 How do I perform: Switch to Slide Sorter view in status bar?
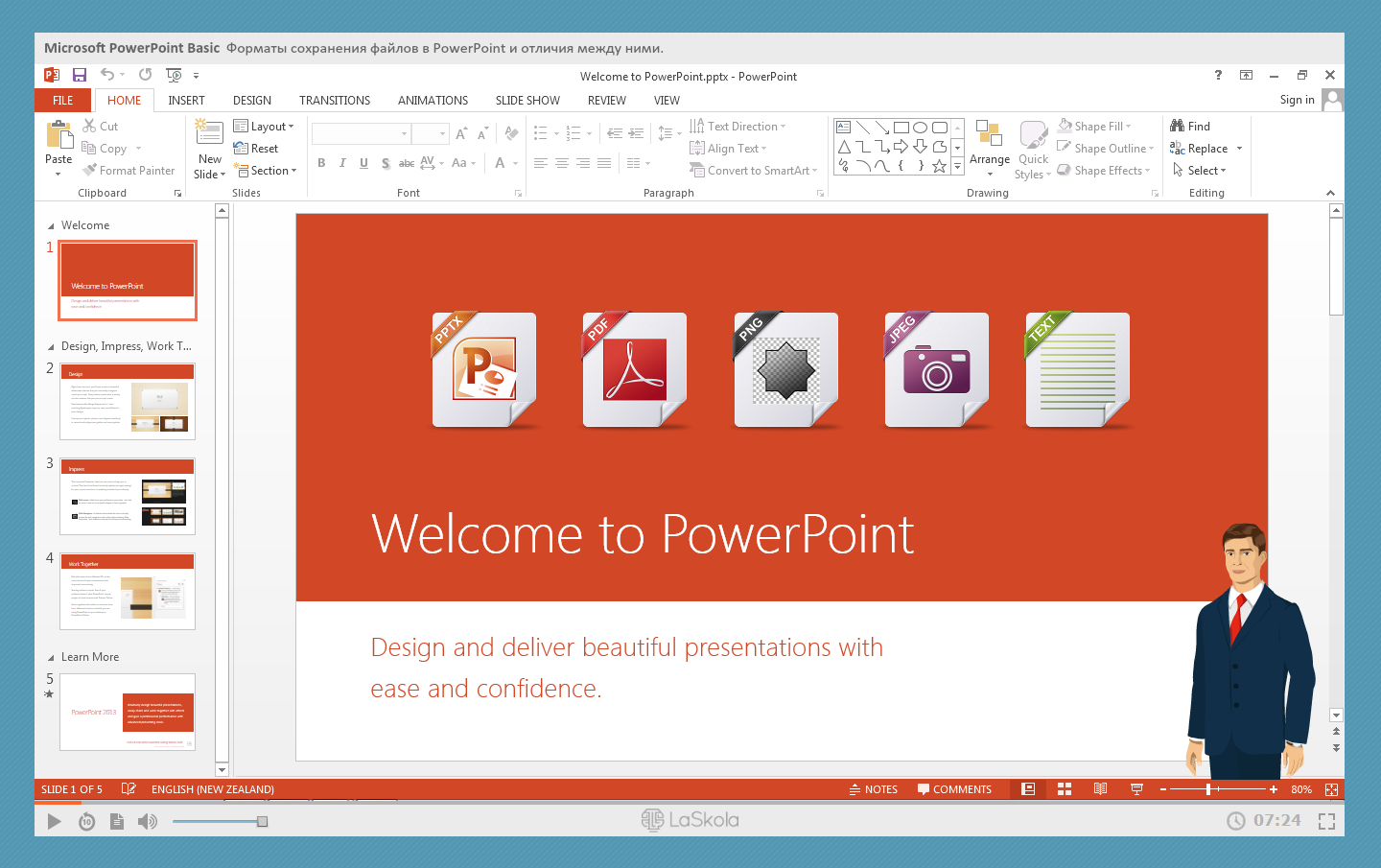click(x=1065, y=789)
